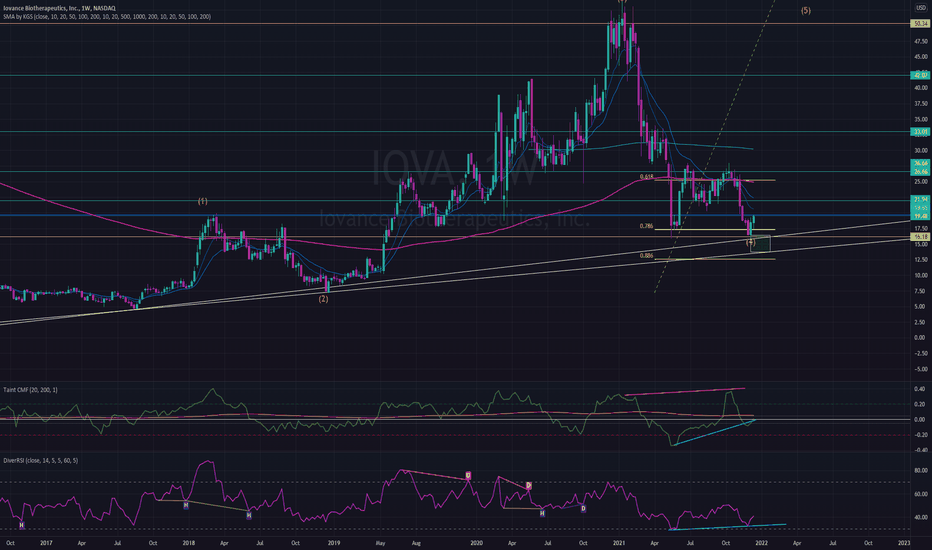Click 2021 on the time axis
This screenshot has height=550, width=932.
click(619, 543)
